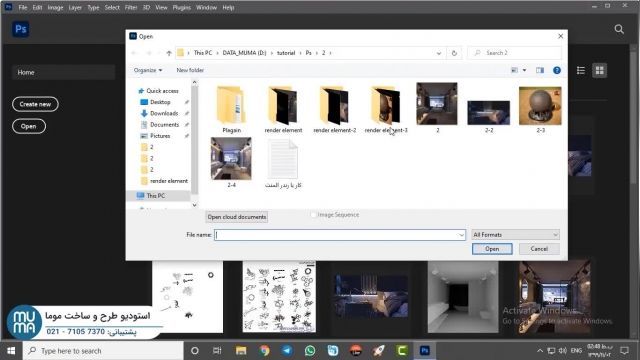The width and height of the screenshot is (640, 360).
Task: Open the dialog help icon
Action: coord(556,70)
